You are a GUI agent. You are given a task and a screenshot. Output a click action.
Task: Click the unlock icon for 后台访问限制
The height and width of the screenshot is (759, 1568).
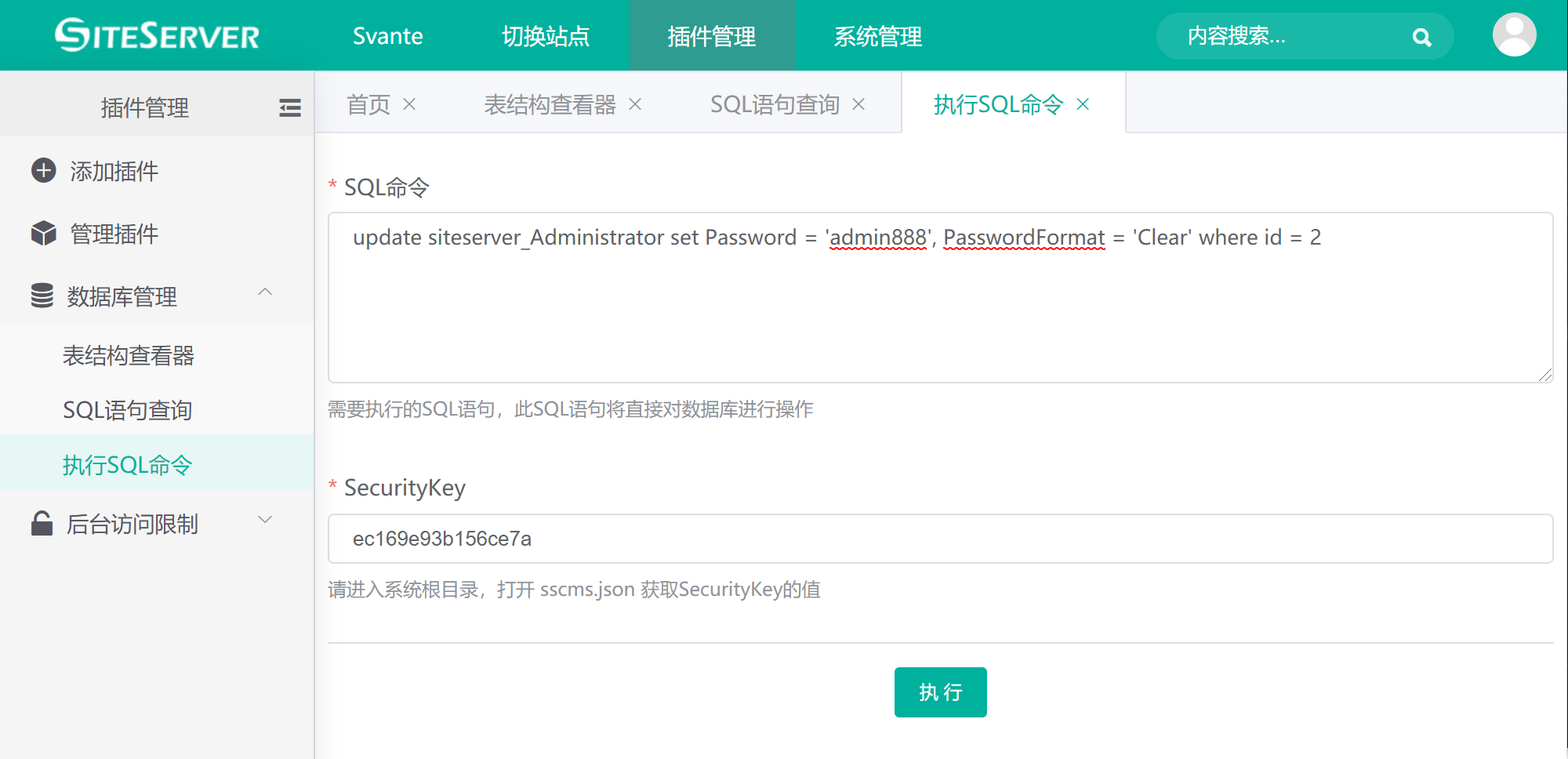pyautogui.click(x=42, y=524)
